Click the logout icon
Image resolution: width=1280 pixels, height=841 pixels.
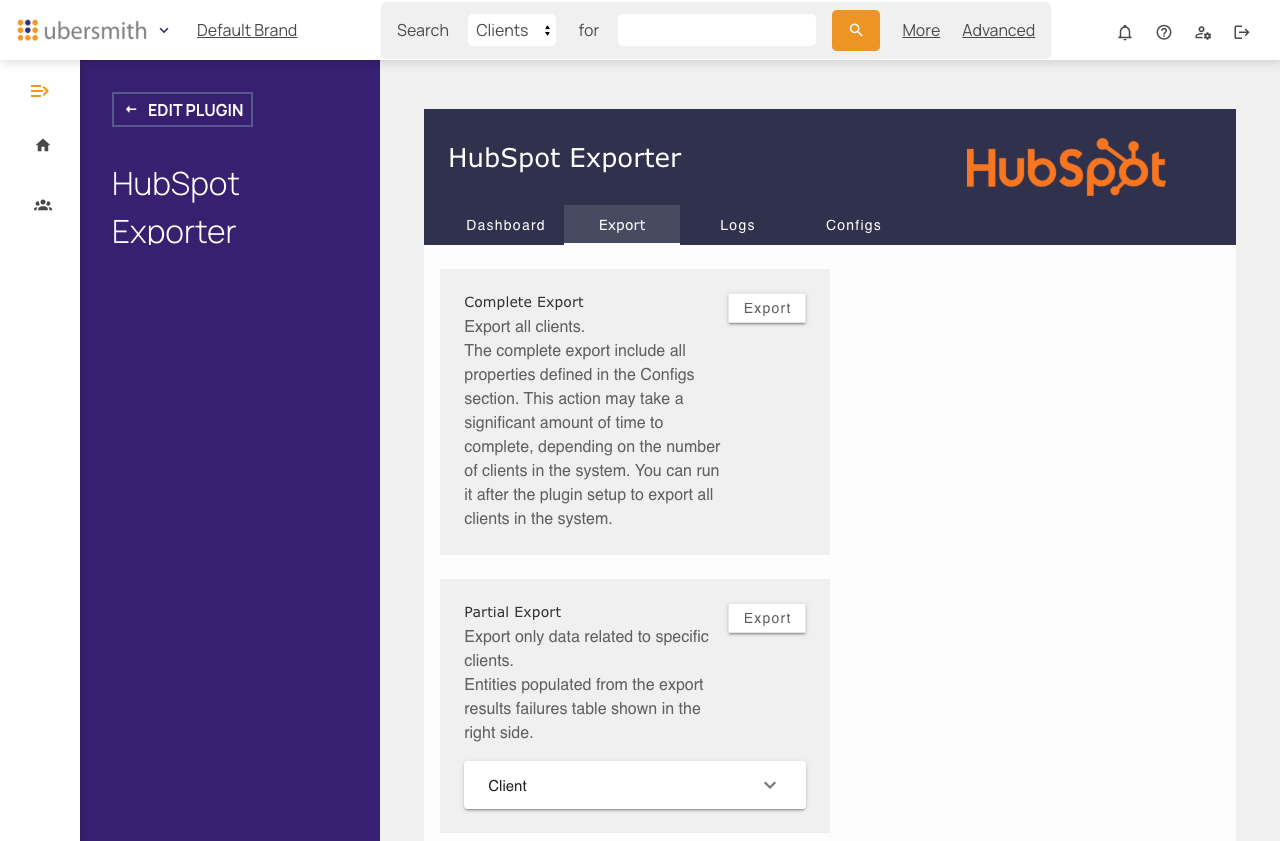click(1242, 32)
